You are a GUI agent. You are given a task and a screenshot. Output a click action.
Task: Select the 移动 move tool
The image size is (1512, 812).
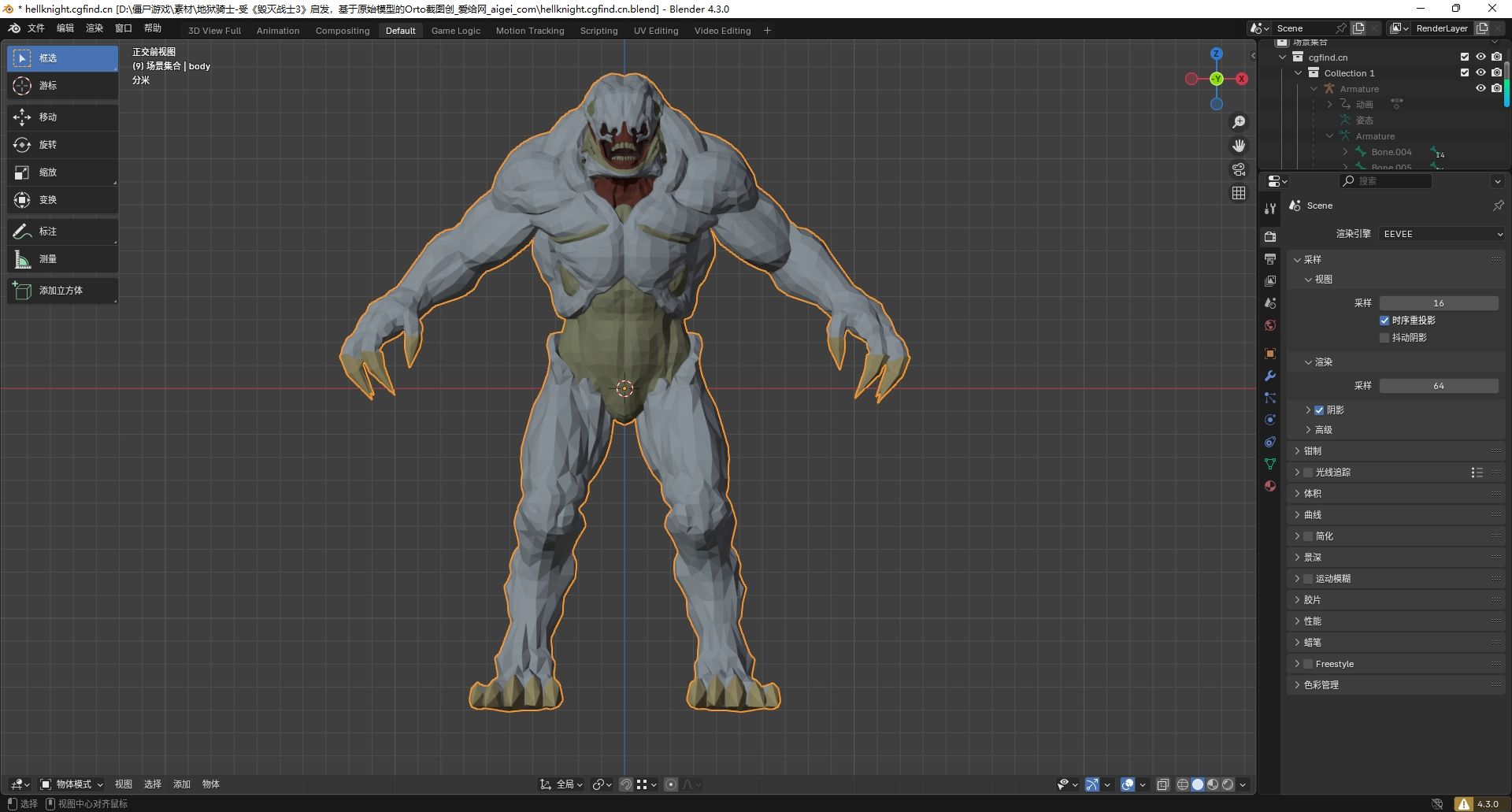click(63, 117)
